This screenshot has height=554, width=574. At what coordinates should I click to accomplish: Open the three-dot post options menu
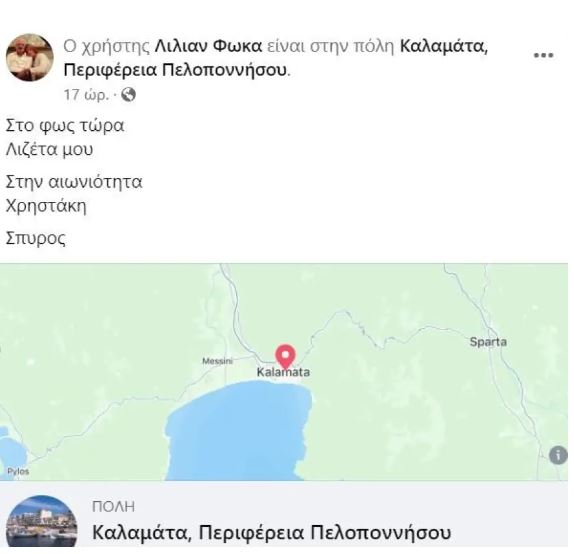543,56
